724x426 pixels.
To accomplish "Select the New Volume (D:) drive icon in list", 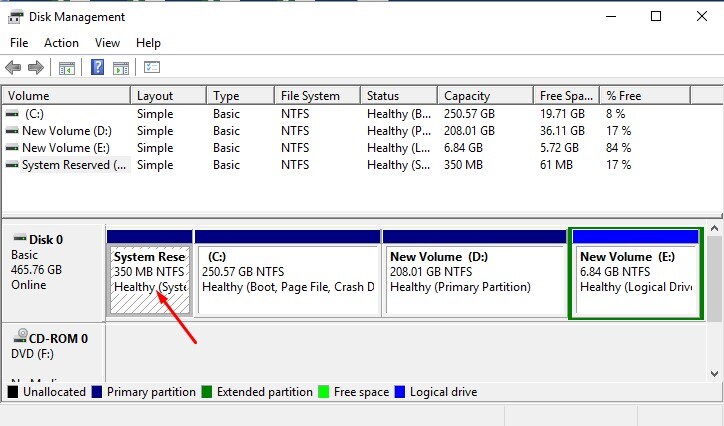I will 12,131.
